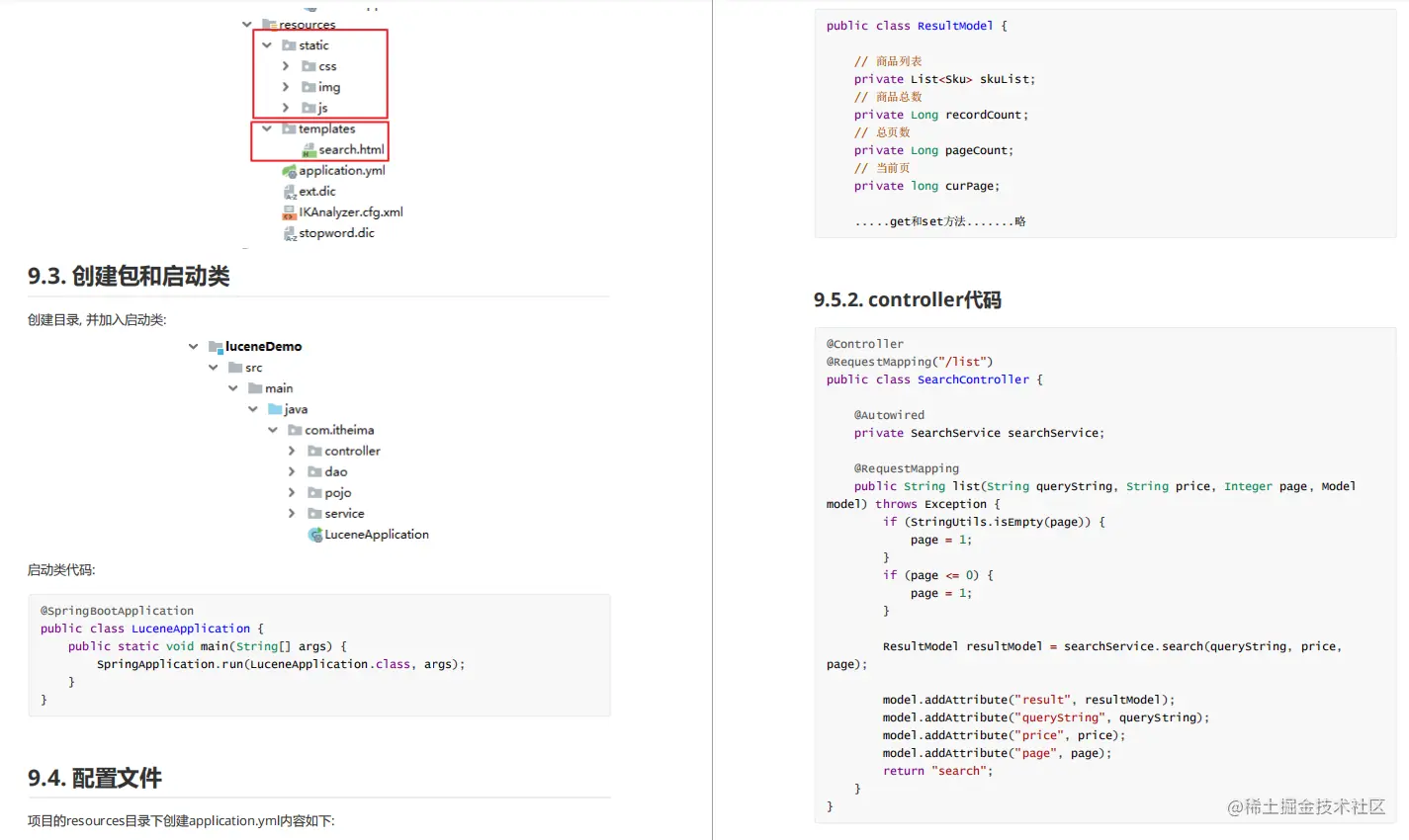
Task: Click the main folder icon
Action: pyautogui.click(x=255, y=388)
